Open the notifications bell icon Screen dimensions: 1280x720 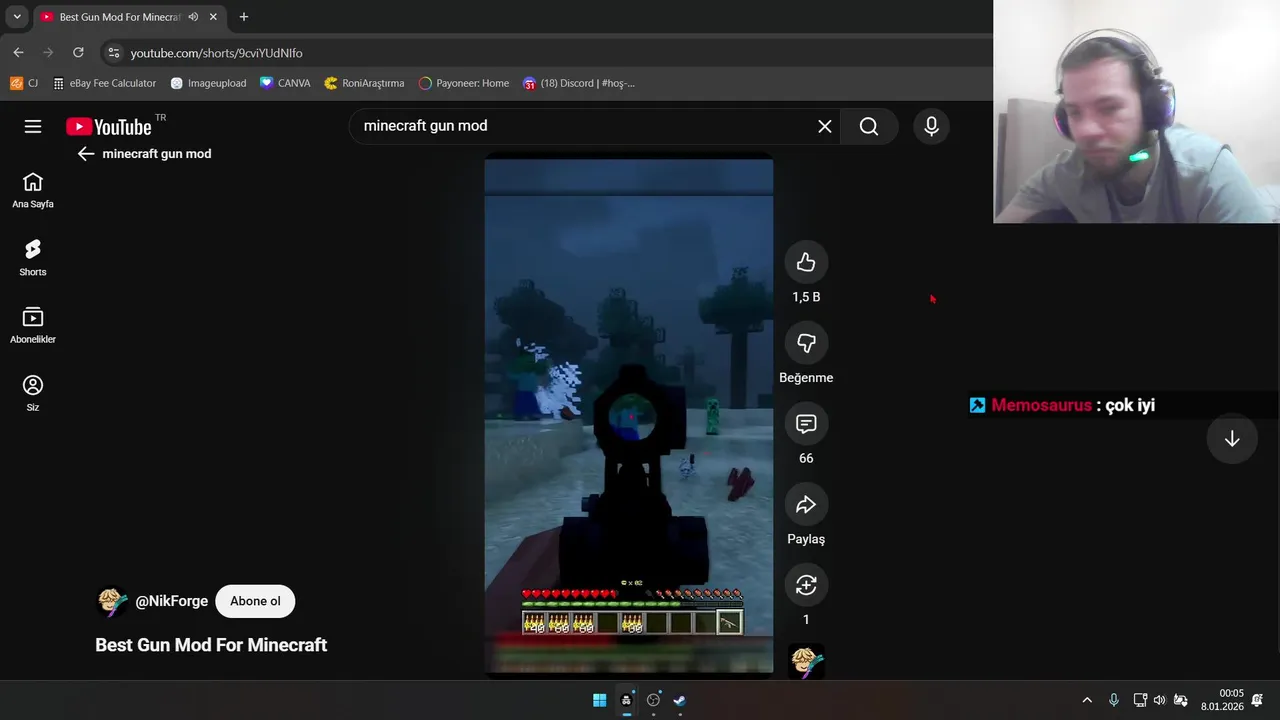(x=1257, y=700)
